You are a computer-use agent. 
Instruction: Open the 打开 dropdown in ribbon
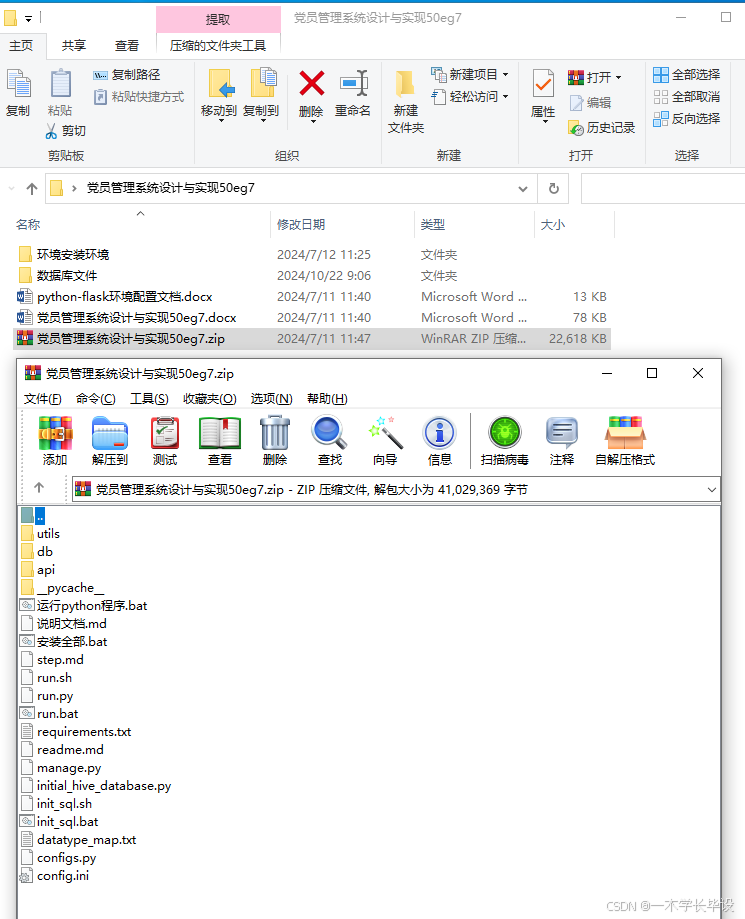(618, 77)
